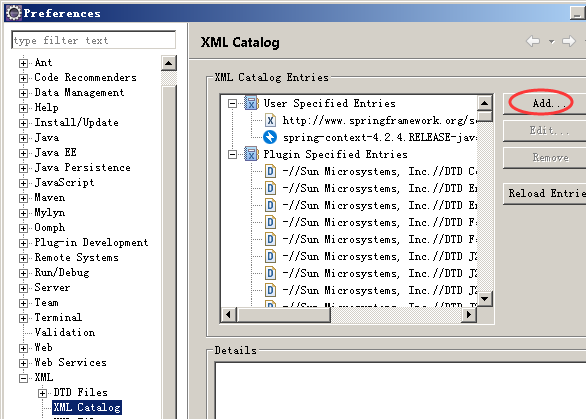Click the Add... button
The height and width of the screenshot is (419, 586).
544,103
